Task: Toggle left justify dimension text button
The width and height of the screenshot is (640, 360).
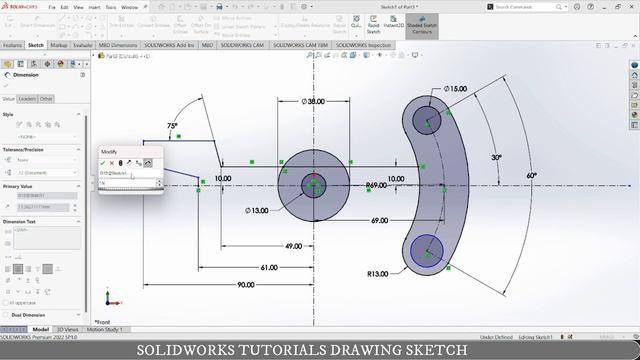Action: [8, 269]
